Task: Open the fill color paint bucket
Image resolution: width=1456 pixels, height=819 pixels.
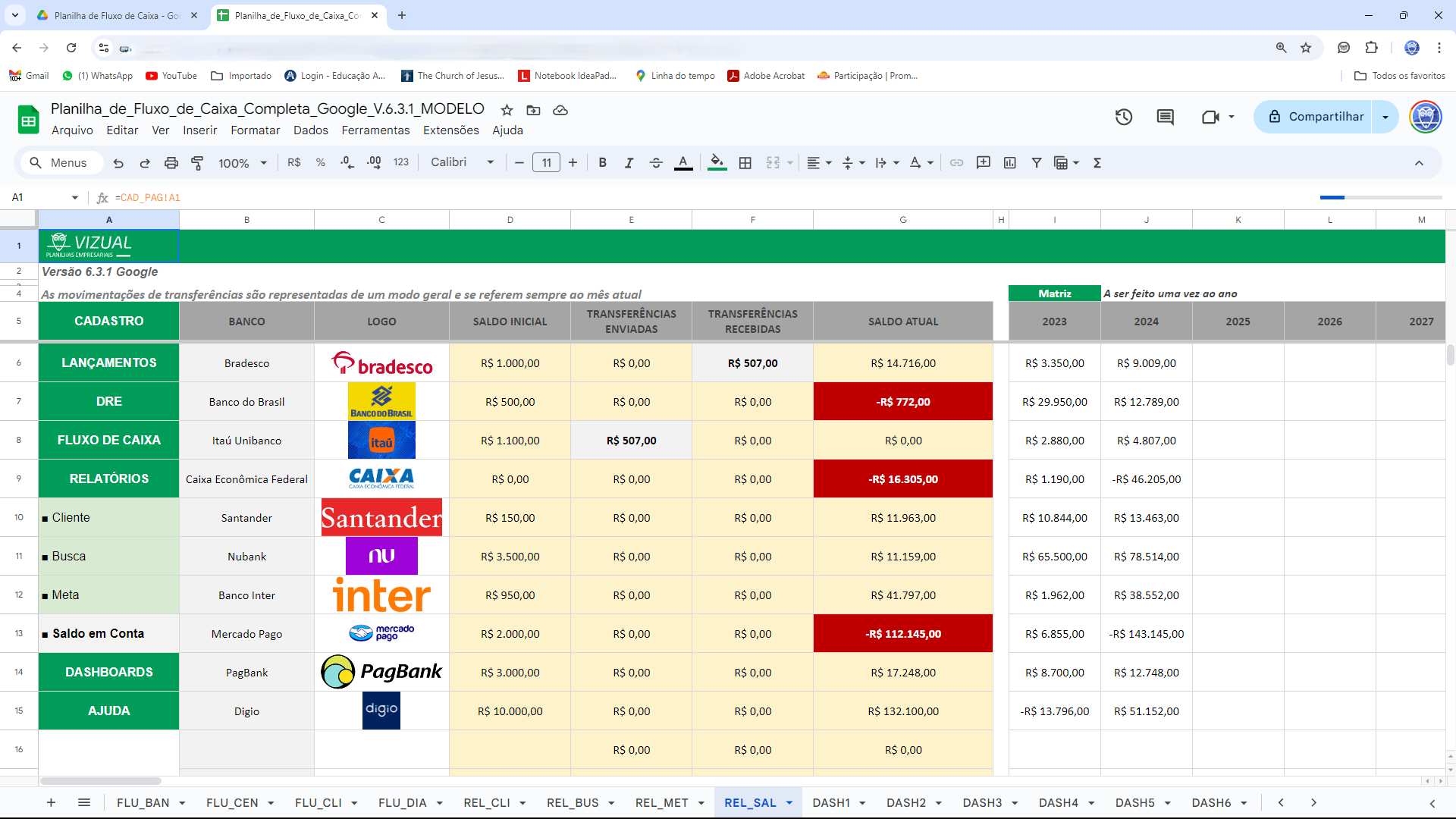Action: click(x=717, y=162)
